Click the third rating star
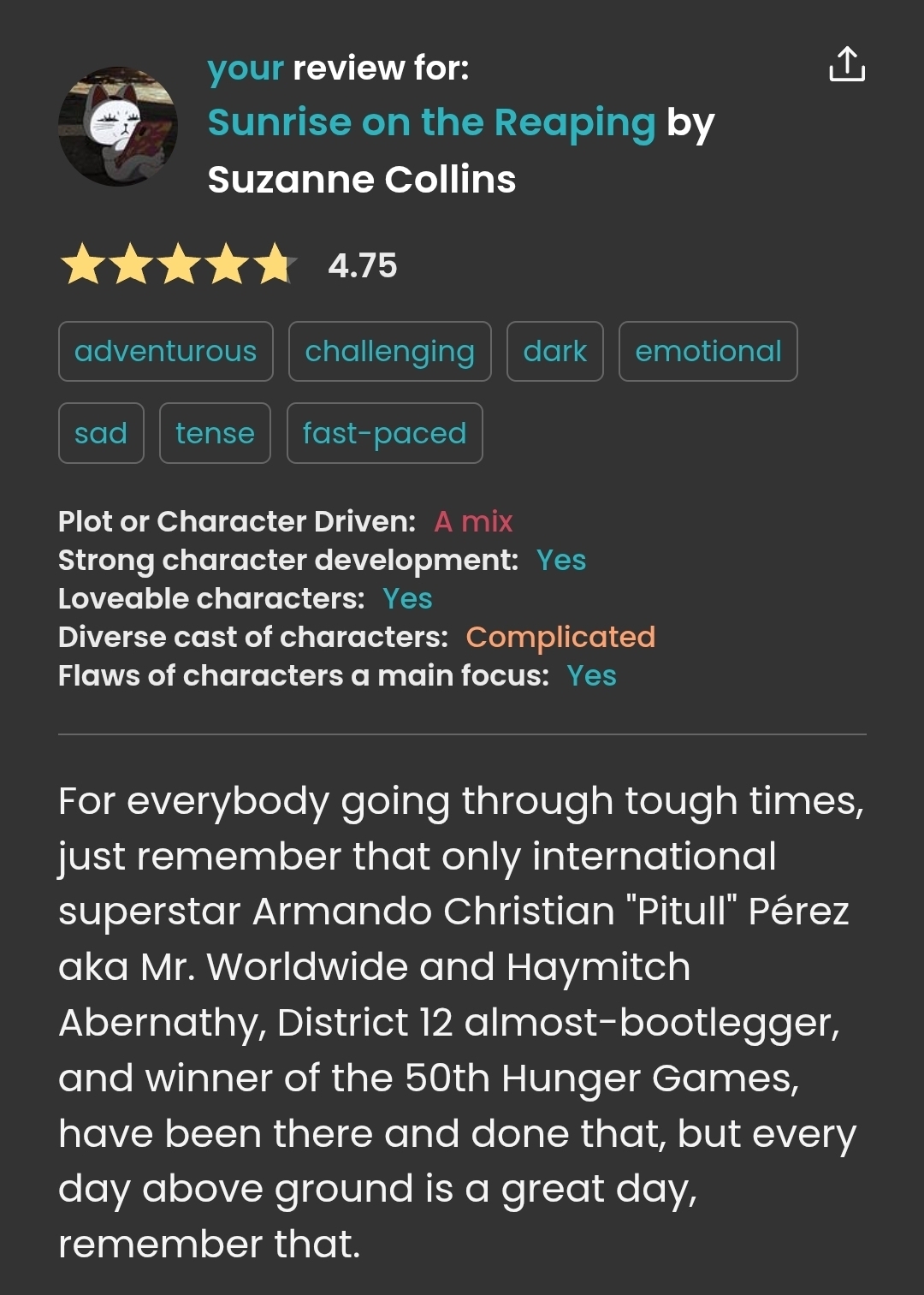Viewport: 924px width, 1295px height. point(179,264)
